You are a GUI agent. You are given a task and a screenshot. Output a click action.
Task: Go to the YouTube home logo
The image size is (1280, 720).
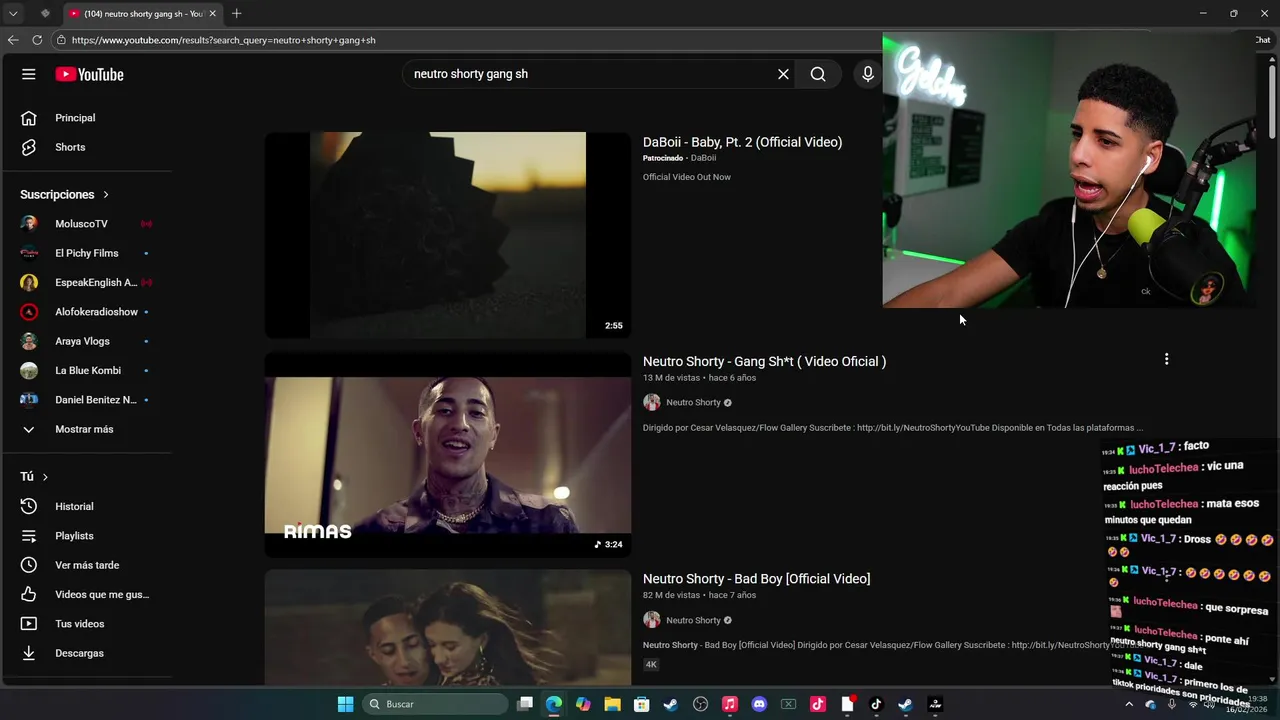89,74
